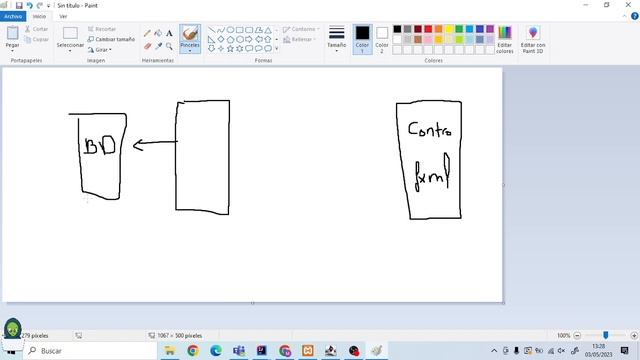
Task: Switch to the Inicio tab
Action: 39,16
